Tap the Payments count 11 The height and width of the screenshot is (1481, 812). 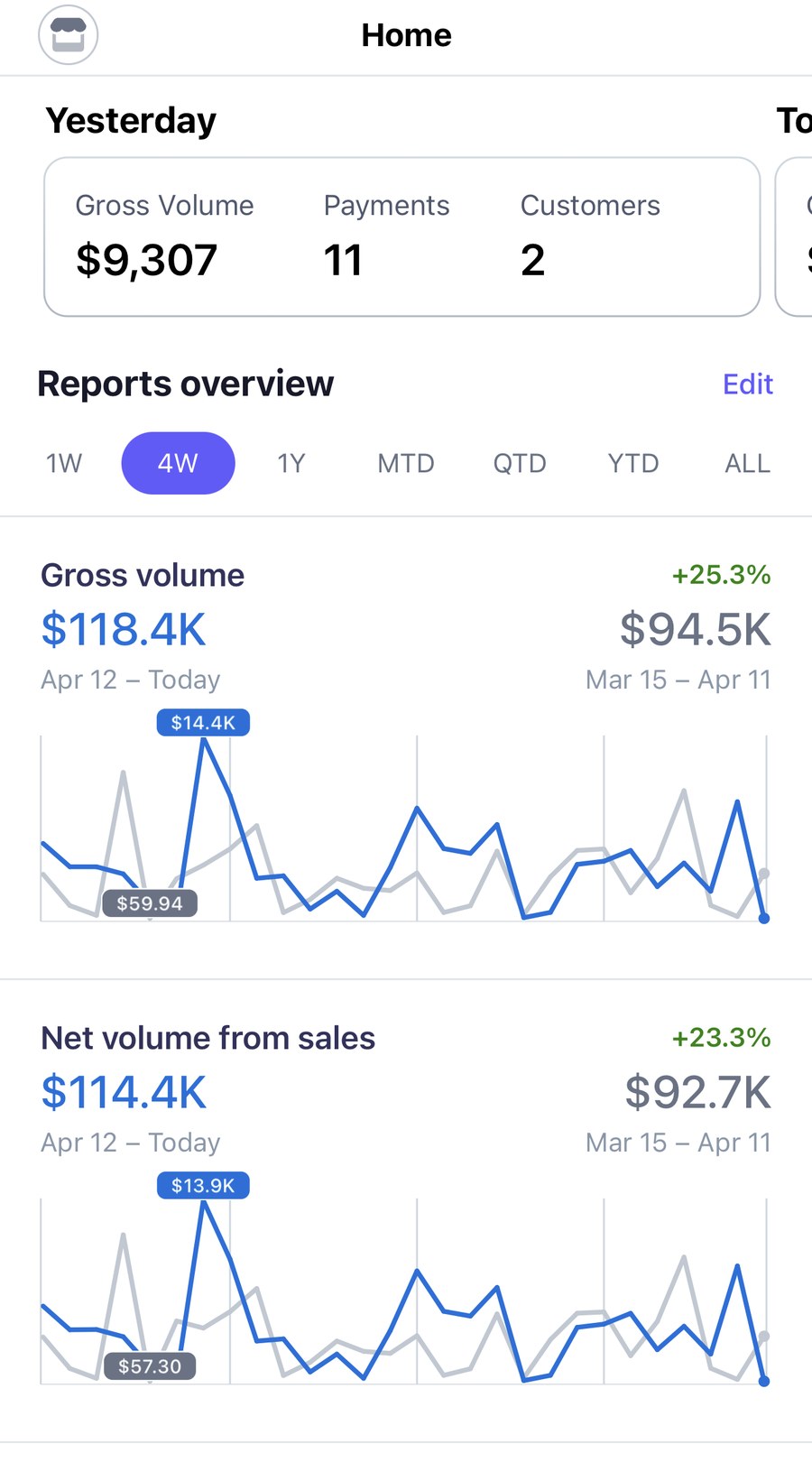coord(343,260)
